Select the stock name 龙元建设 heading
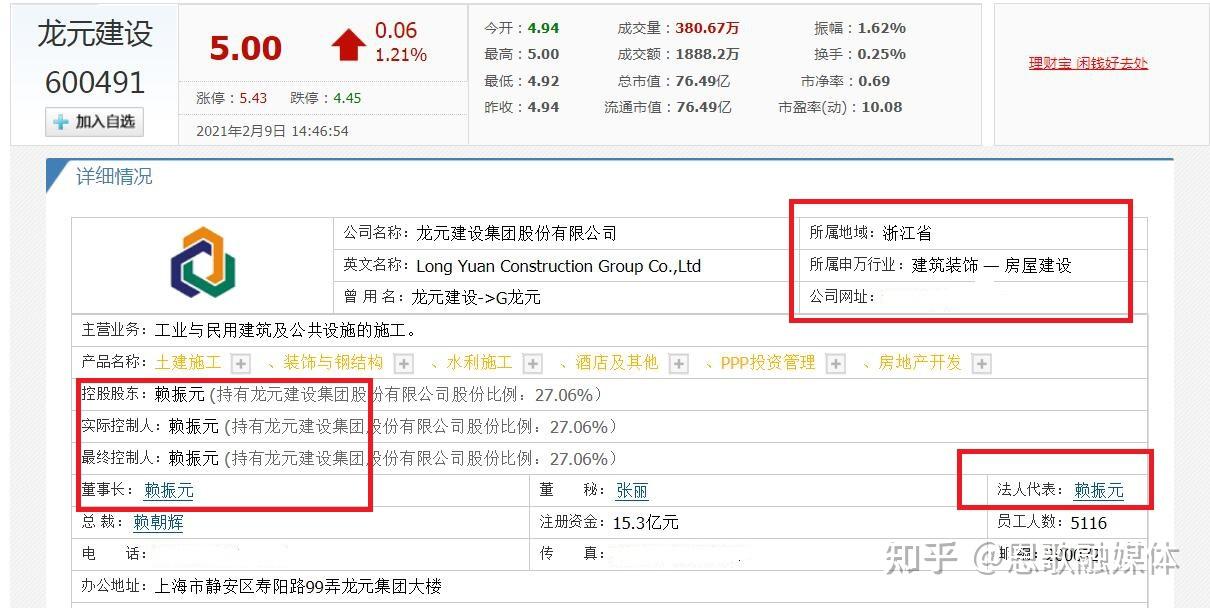Image resolution: width=1210 pixels, height=608 pixels. point(95,34)
